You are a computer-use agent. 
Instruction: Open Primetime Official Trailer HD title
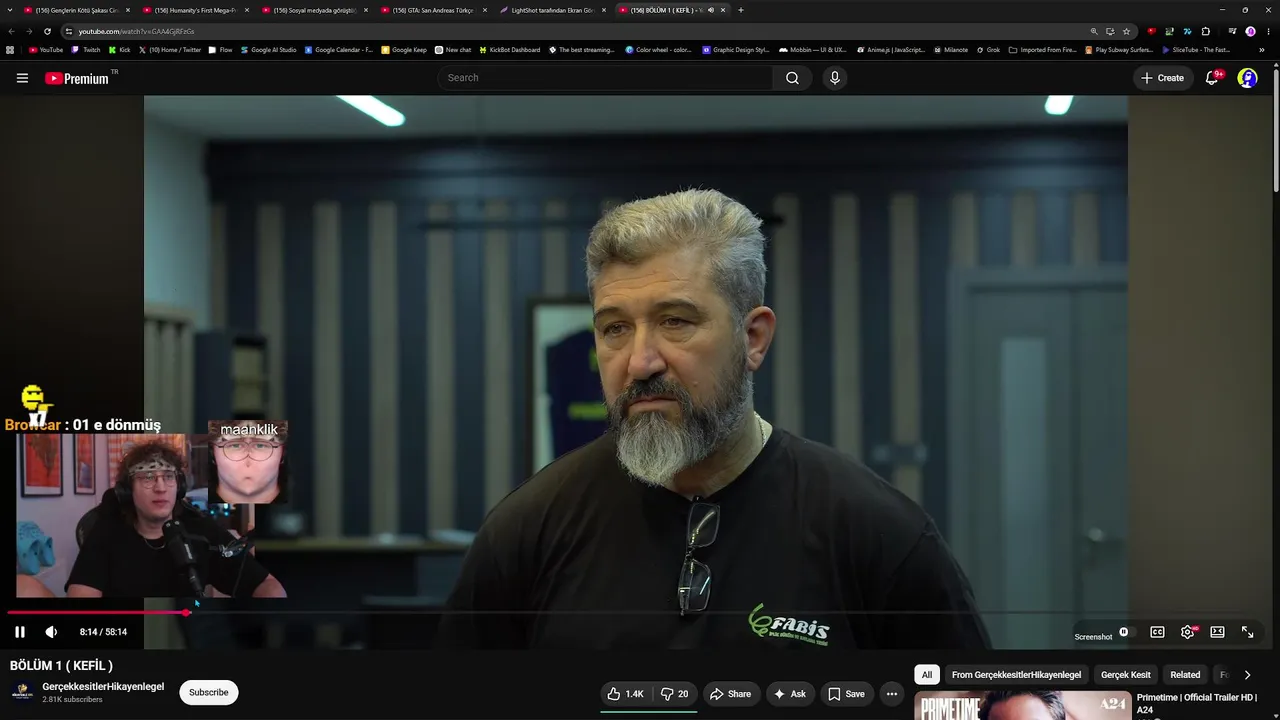pyautogui.click(x=1197, y=703)
